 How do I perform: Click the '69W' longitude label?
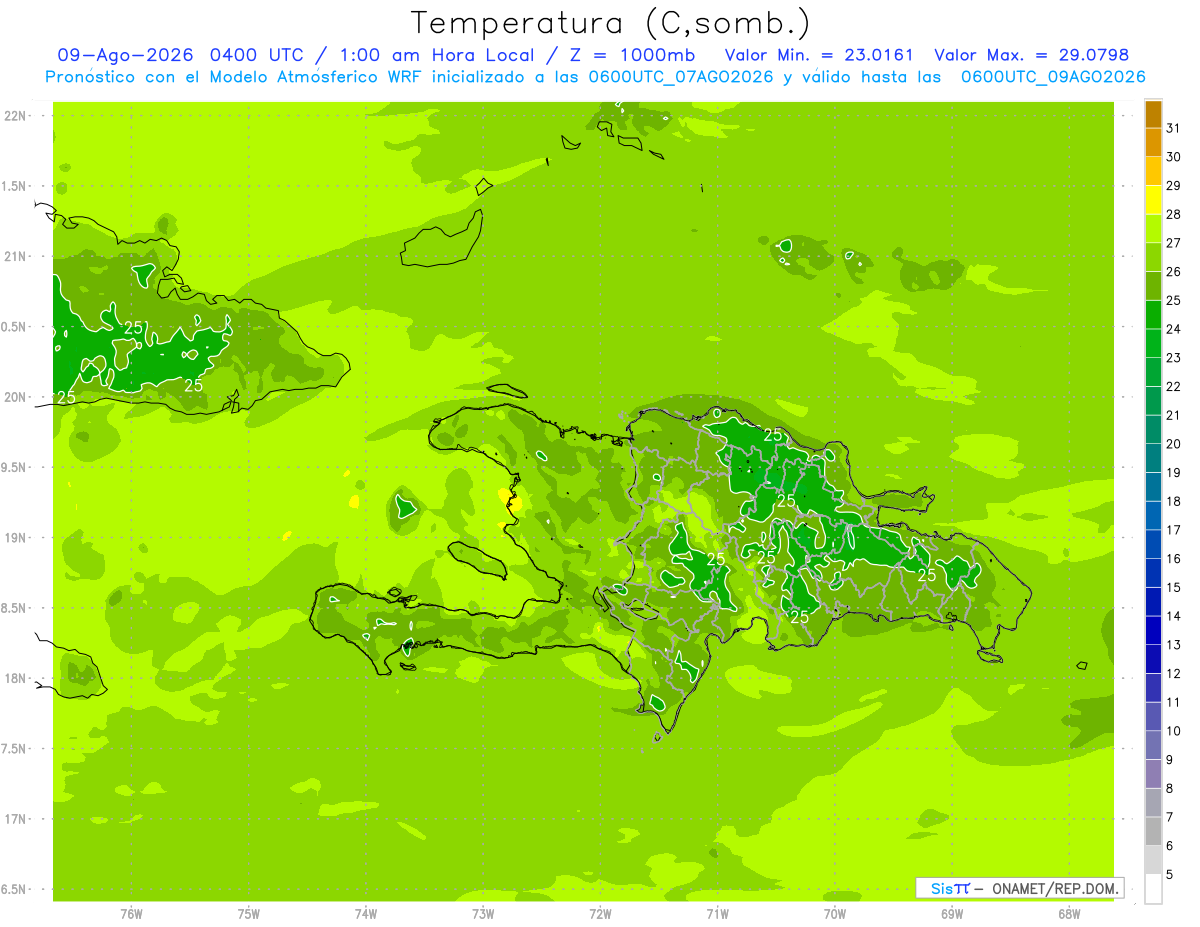(952, 914)
